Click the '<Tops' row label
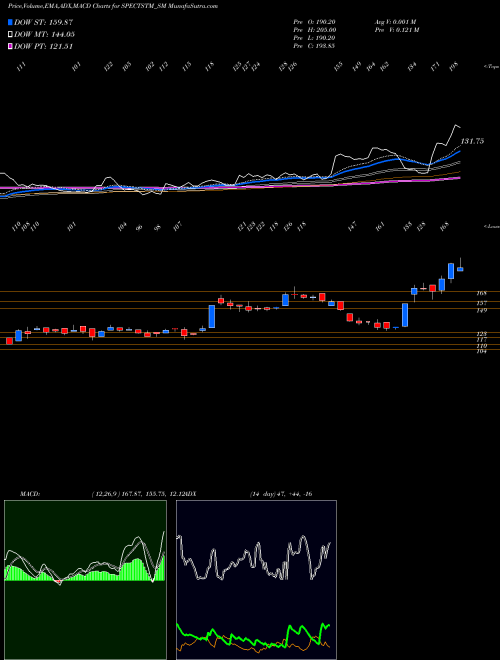This screenshot has height=660, width=500. (x=491, y=67)
